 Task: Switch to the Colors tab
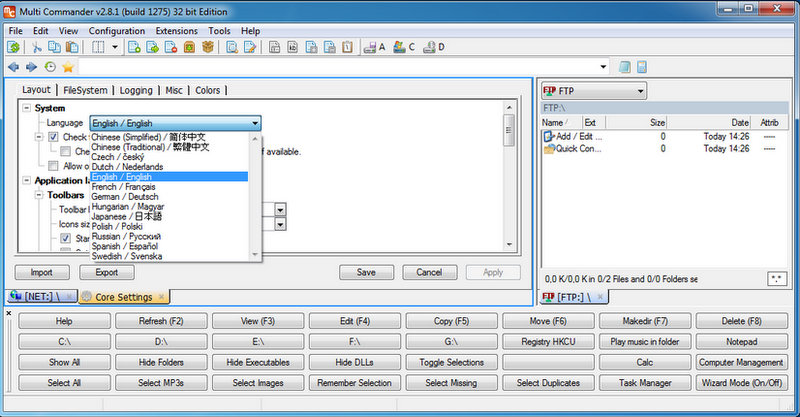[208, 90]
